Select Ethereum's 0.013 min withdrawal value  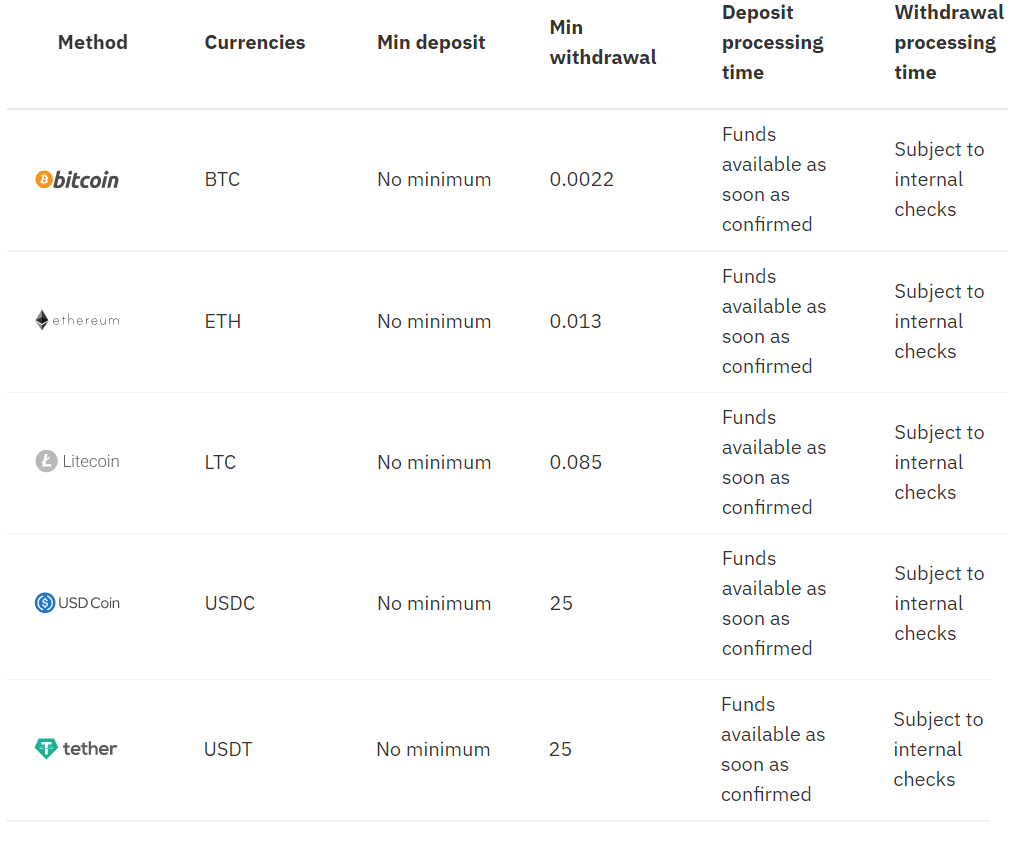(576, 321)
